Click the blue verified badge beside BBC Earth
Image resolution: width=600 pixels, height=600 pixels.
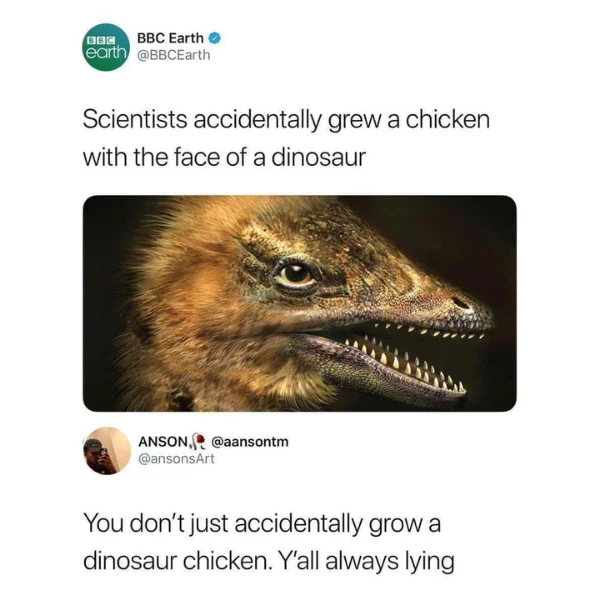tap(215, 38)
